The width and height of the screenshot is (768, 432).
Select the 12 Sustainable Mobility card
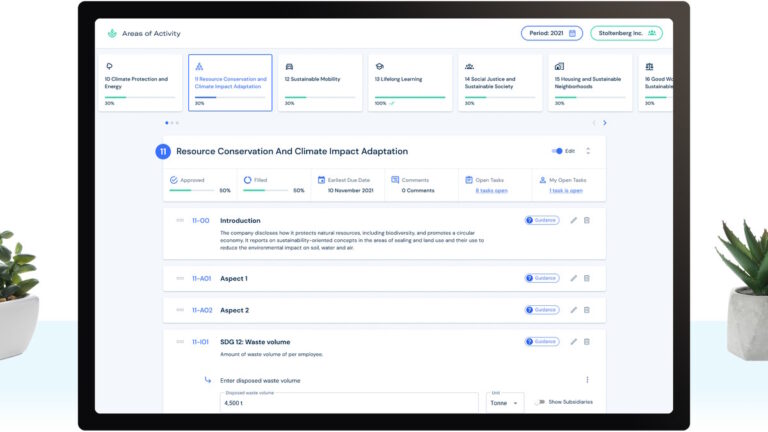320,82
